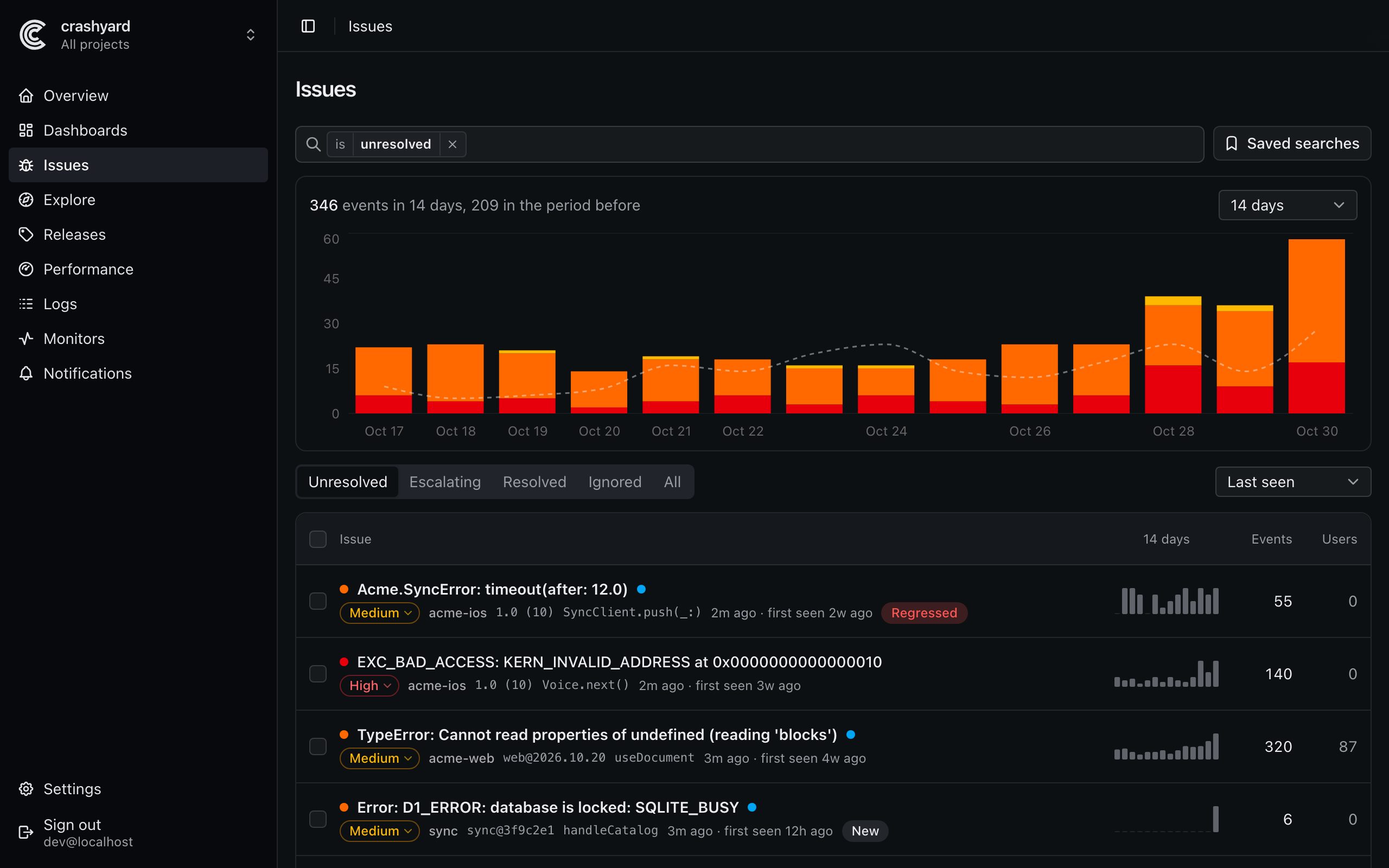Open Medium priority dropdown for D1_ERROR
The image size is (1389, 868).
(x=379, y=831)
